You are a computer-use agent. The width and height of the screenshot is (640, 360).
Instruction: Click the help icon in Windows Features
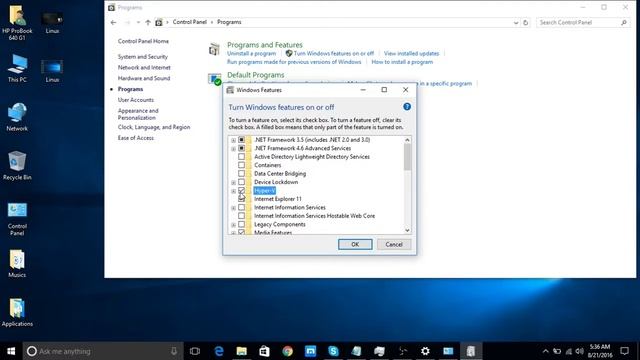click(x=407, y=107)
